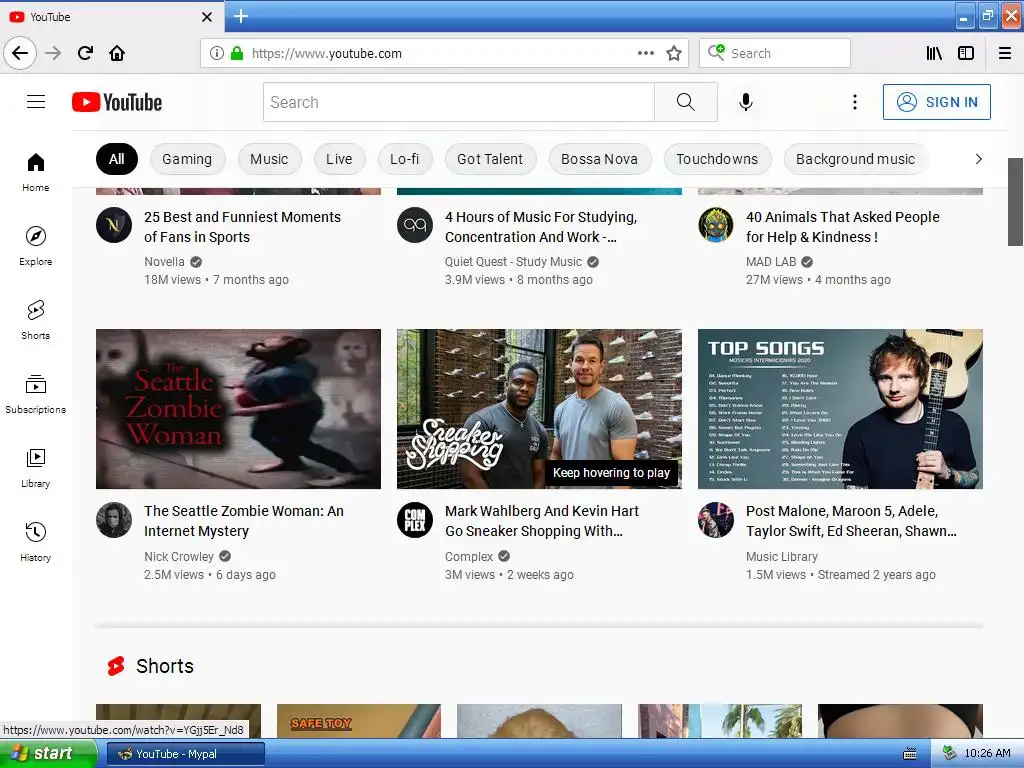Click the browser Back button

pos(20,53)
